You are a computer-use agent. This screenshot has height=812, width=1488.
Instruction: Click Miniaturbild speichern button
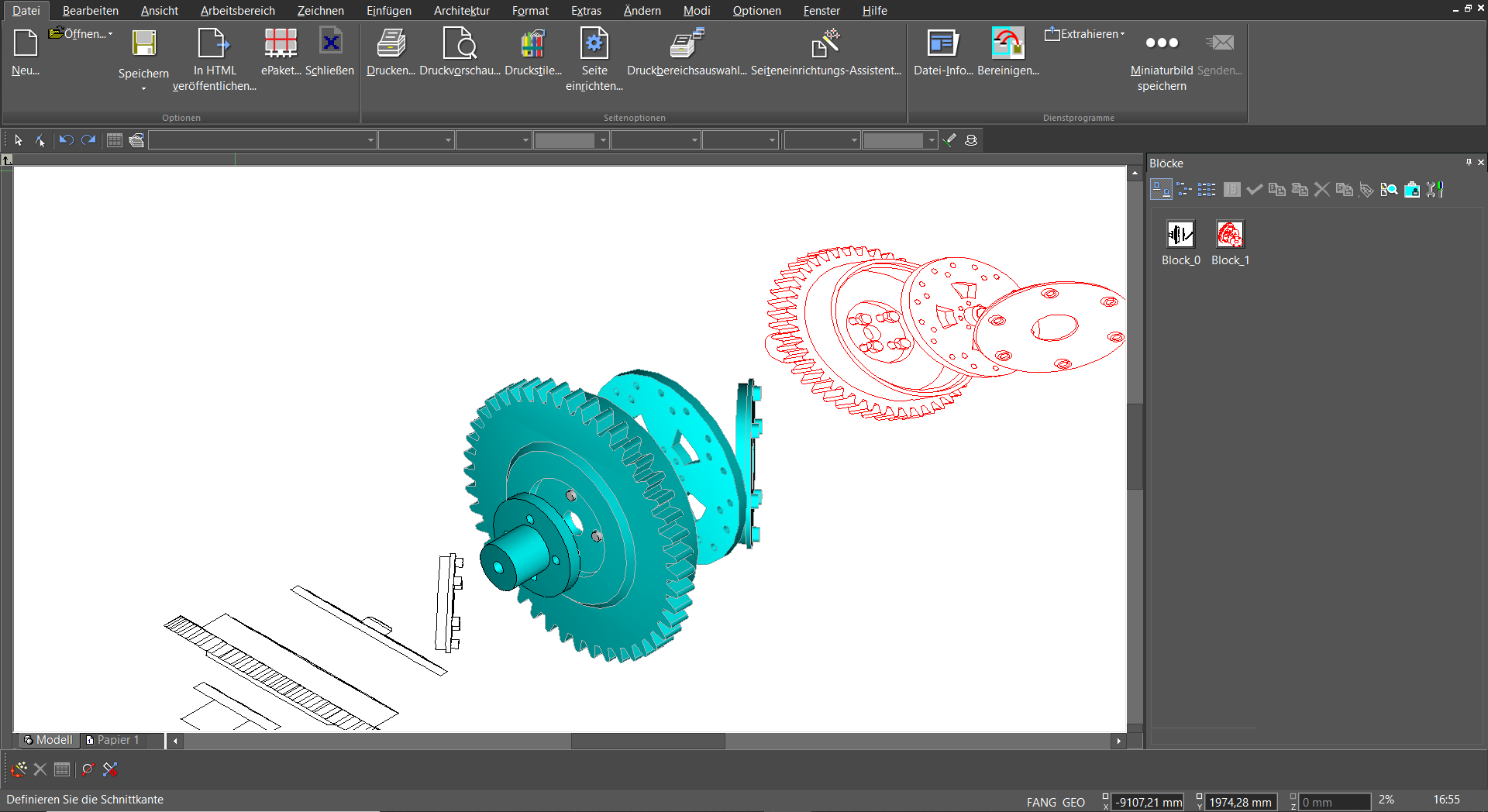point(1161,44)
